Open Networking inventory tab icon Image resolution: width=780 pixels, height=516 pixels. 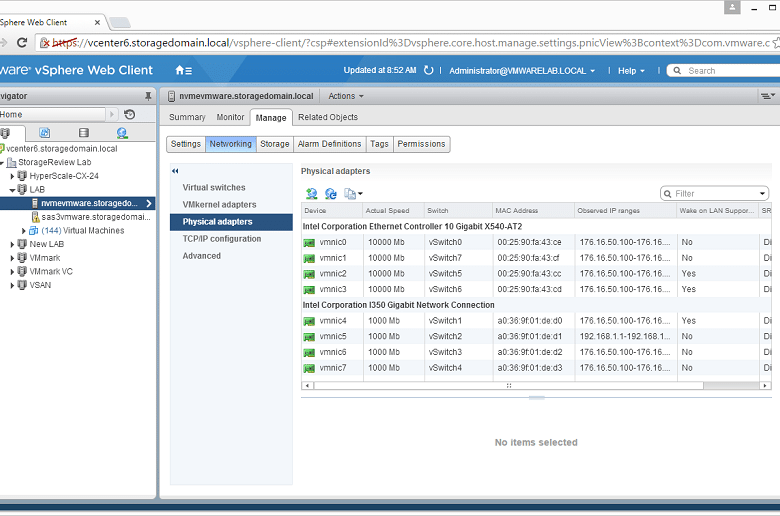[x=122, y=133]
